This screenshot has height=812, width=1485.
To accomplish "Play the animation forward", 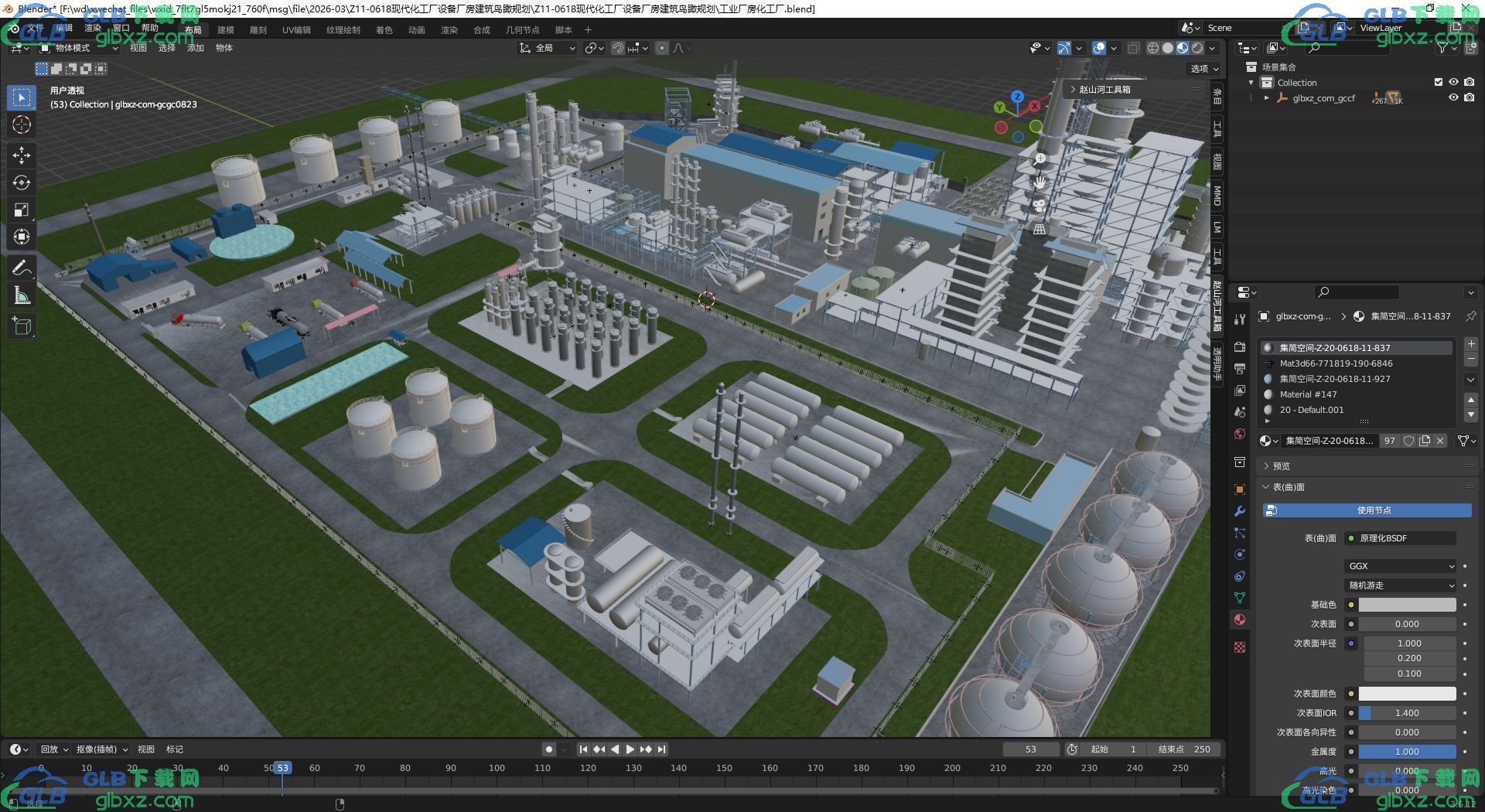I will pyautogui.click(x=630, y=749).
